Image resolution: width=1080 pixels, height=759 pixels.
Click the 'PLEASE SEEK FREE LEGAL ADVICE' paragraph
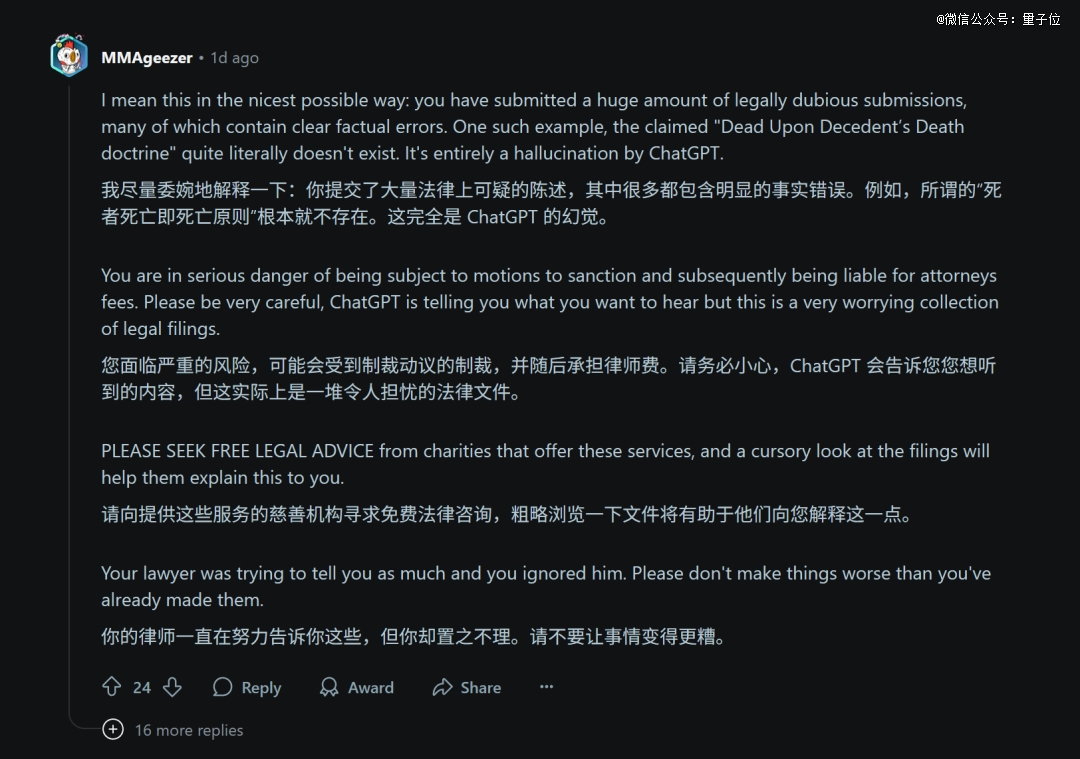coord(545,464)
